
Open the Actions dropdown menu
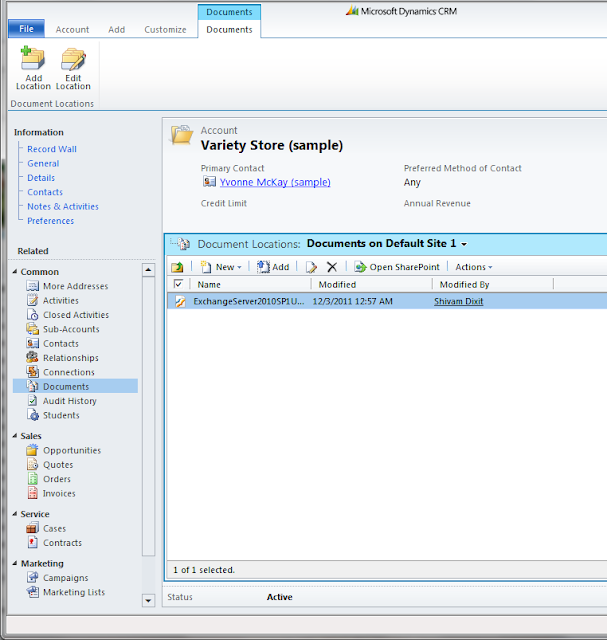coord(474,267)
